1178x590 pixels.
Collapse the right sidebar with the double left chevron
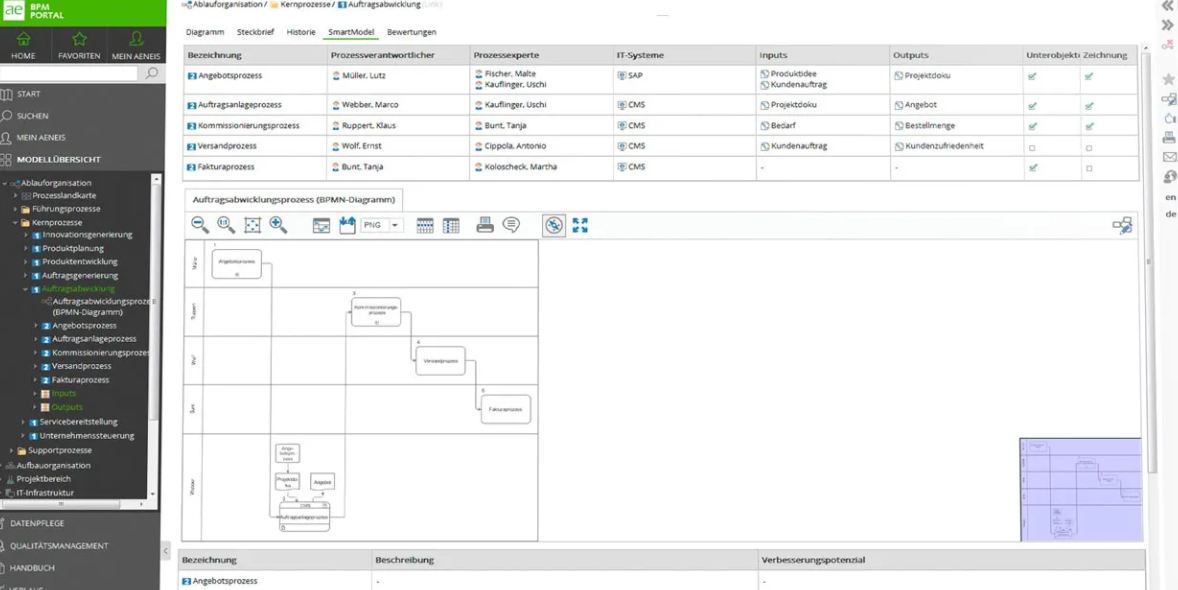(x=1167, y=6)
